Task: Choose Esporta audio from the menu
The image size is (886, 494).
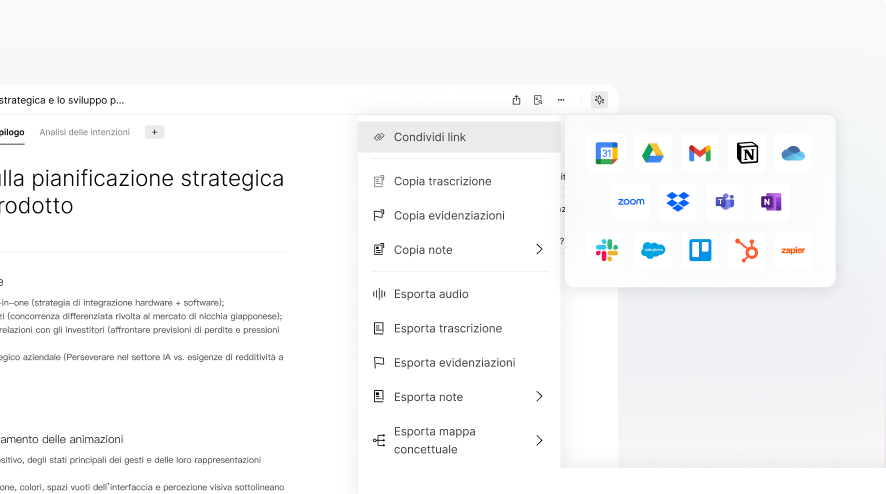Action: 431,294
